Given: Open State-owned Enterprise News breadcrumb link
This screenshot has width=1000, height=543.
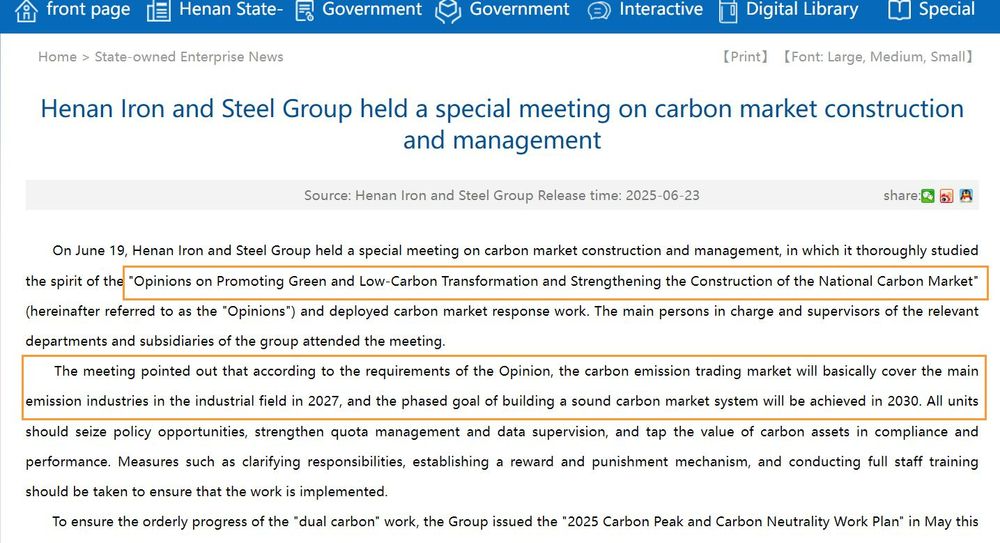Looking at the screenshot, I should [x=189, y=57].
